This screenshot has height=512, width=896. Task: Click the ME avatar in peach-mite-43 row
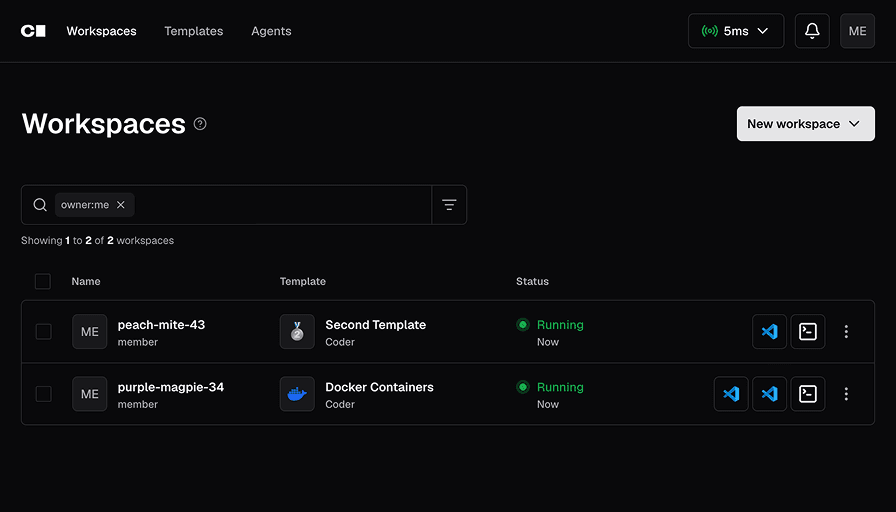click(x=90, y=331)
